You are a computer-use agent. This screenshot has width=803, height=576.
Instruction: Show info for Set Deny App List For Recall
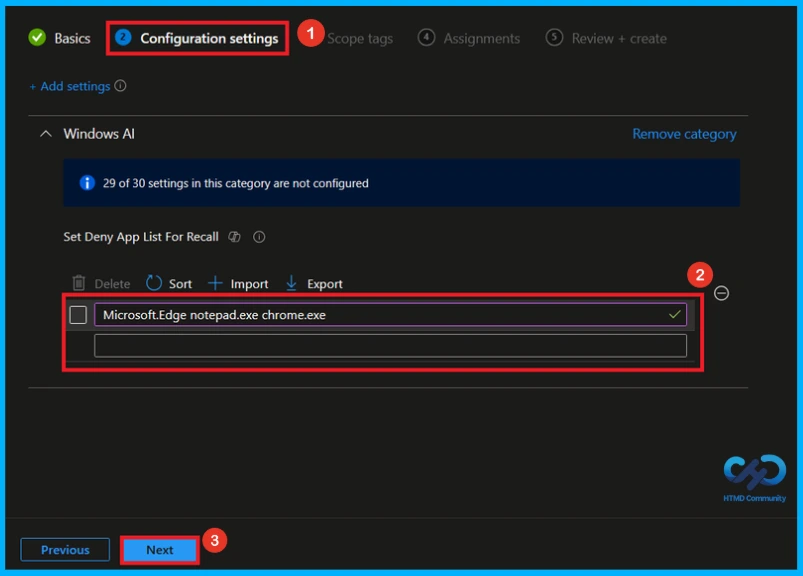259,237
